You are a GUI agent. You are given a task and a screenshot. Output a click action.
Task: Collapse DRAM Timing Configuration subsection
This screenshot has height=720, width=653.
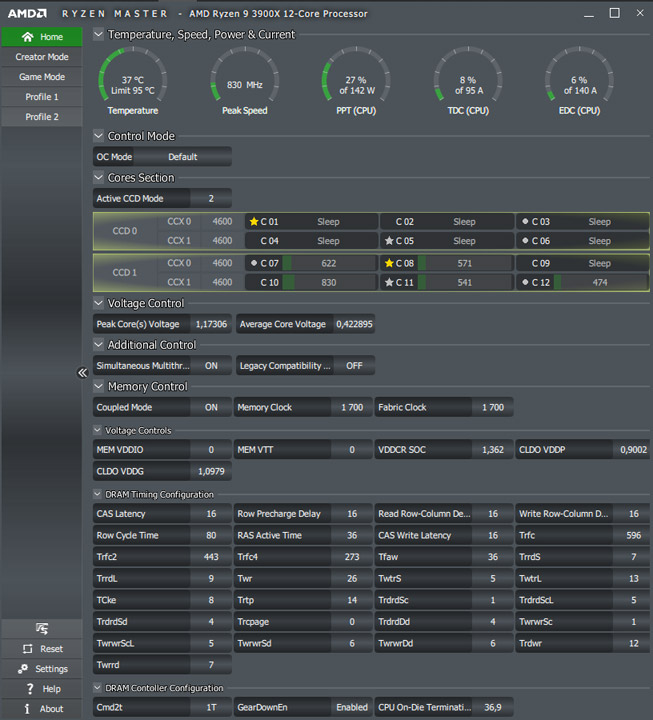pyautogui.click(x=97, y=494)
